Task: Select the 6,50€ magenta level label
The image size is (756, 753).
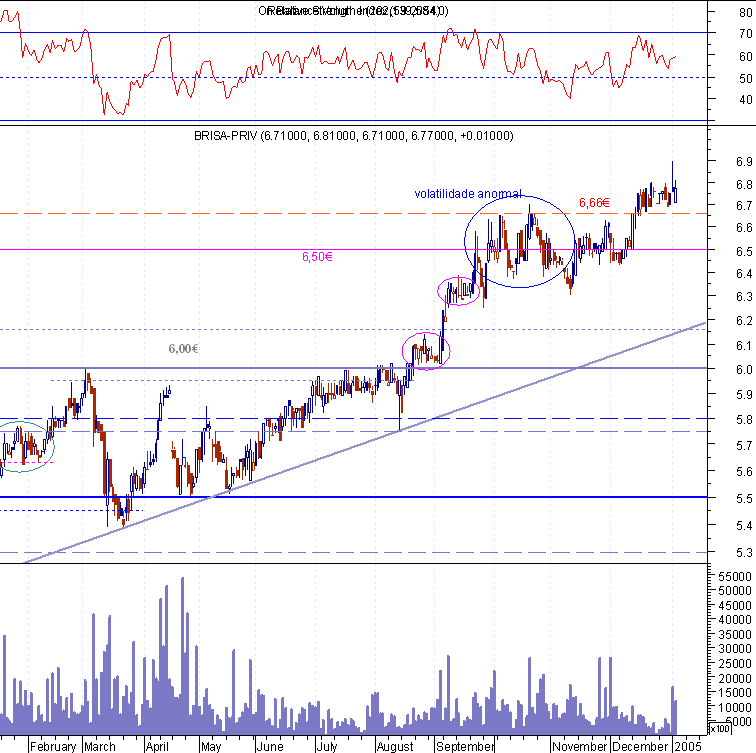Action: [x=317, y=256]
